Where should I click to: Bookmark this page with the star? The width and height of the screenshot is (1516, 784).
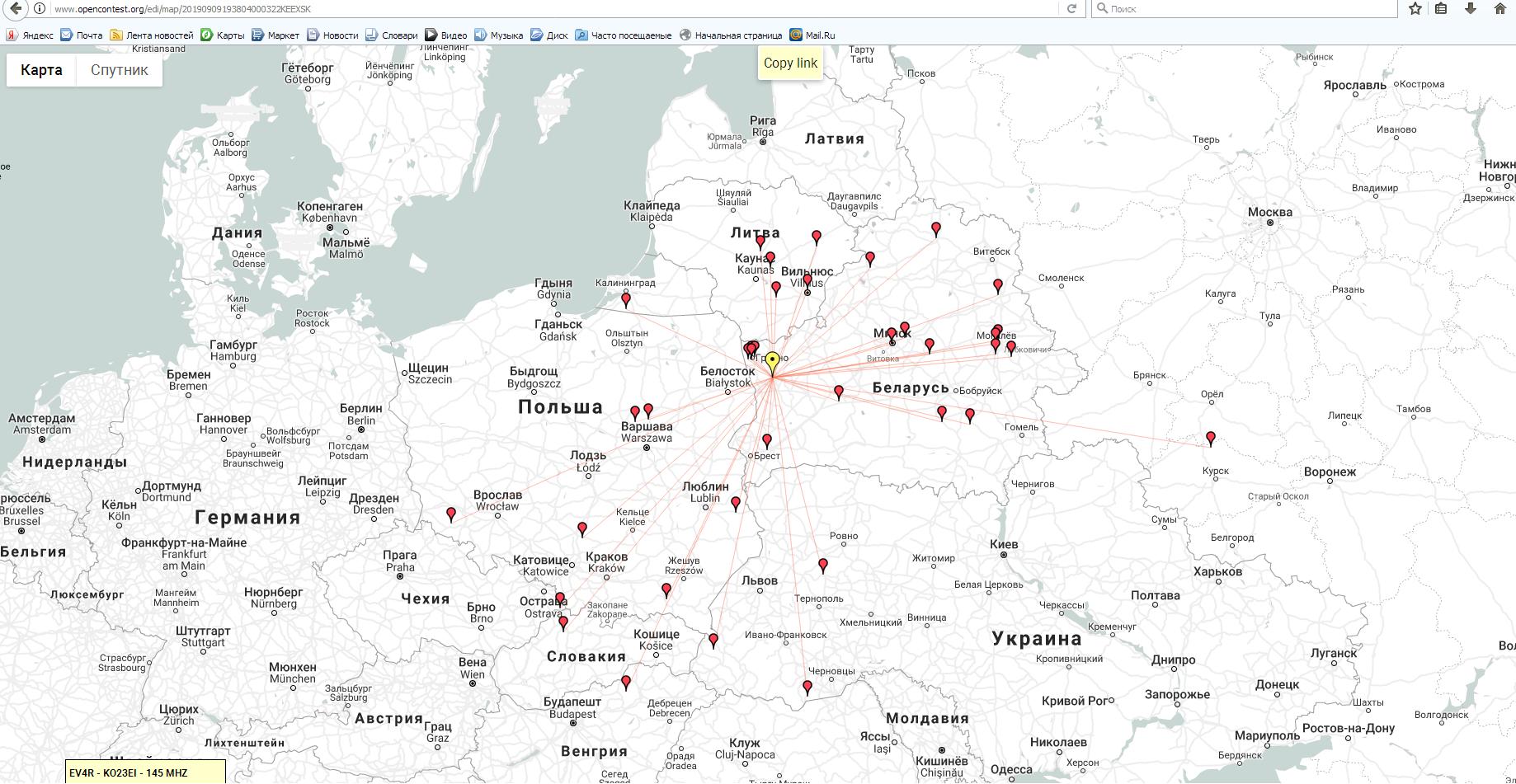pos(1415,8)
